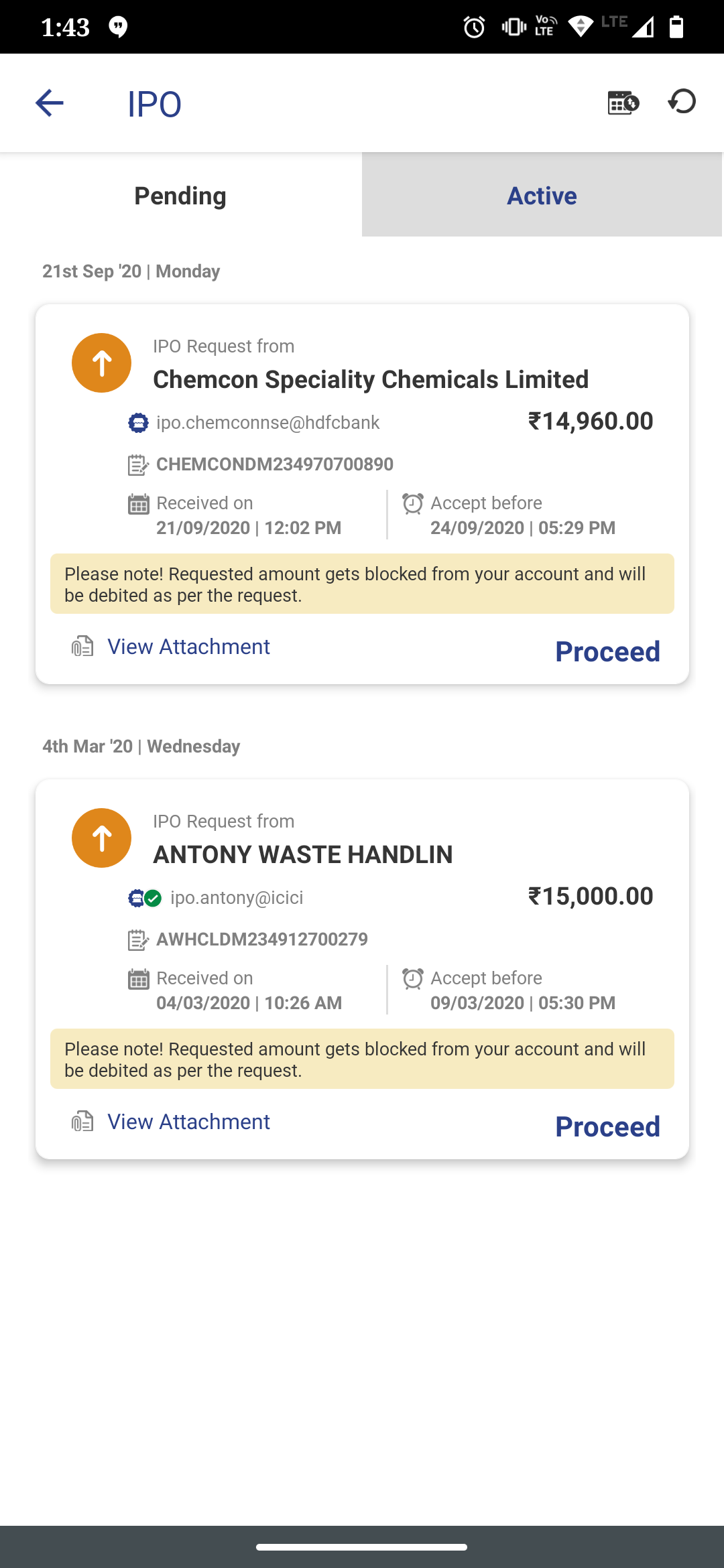Viewport: 724px width, 1568px height.
Task: Tap orange arrow icon for Chemcon request
Action: pos(101,363)
